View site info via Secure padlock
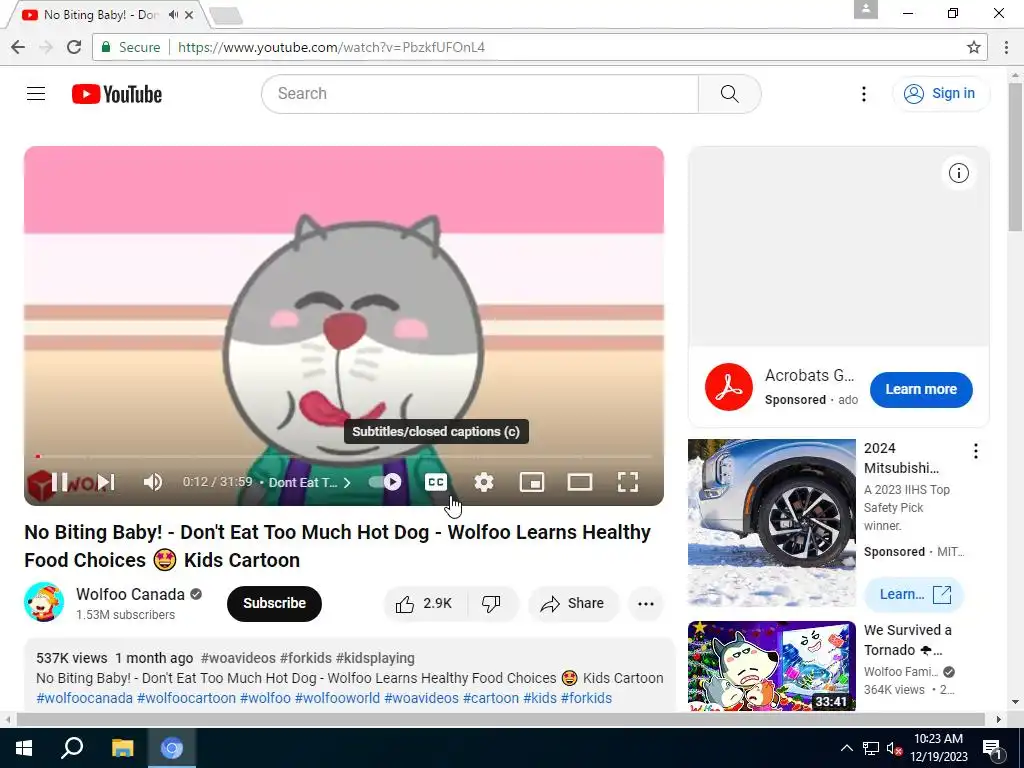The height and width of the screenshot is (768, 1024). 130,47
